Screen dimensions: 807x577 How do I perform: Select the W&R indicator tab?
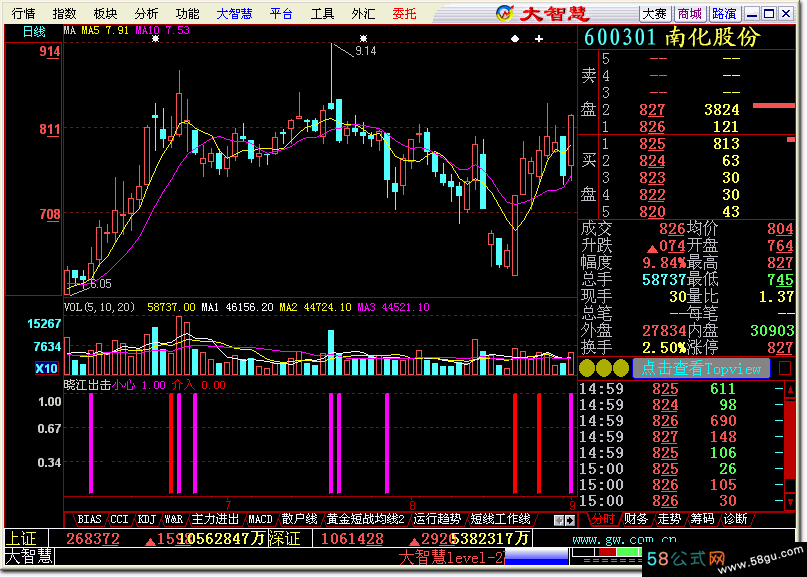[x=173, y=519]
